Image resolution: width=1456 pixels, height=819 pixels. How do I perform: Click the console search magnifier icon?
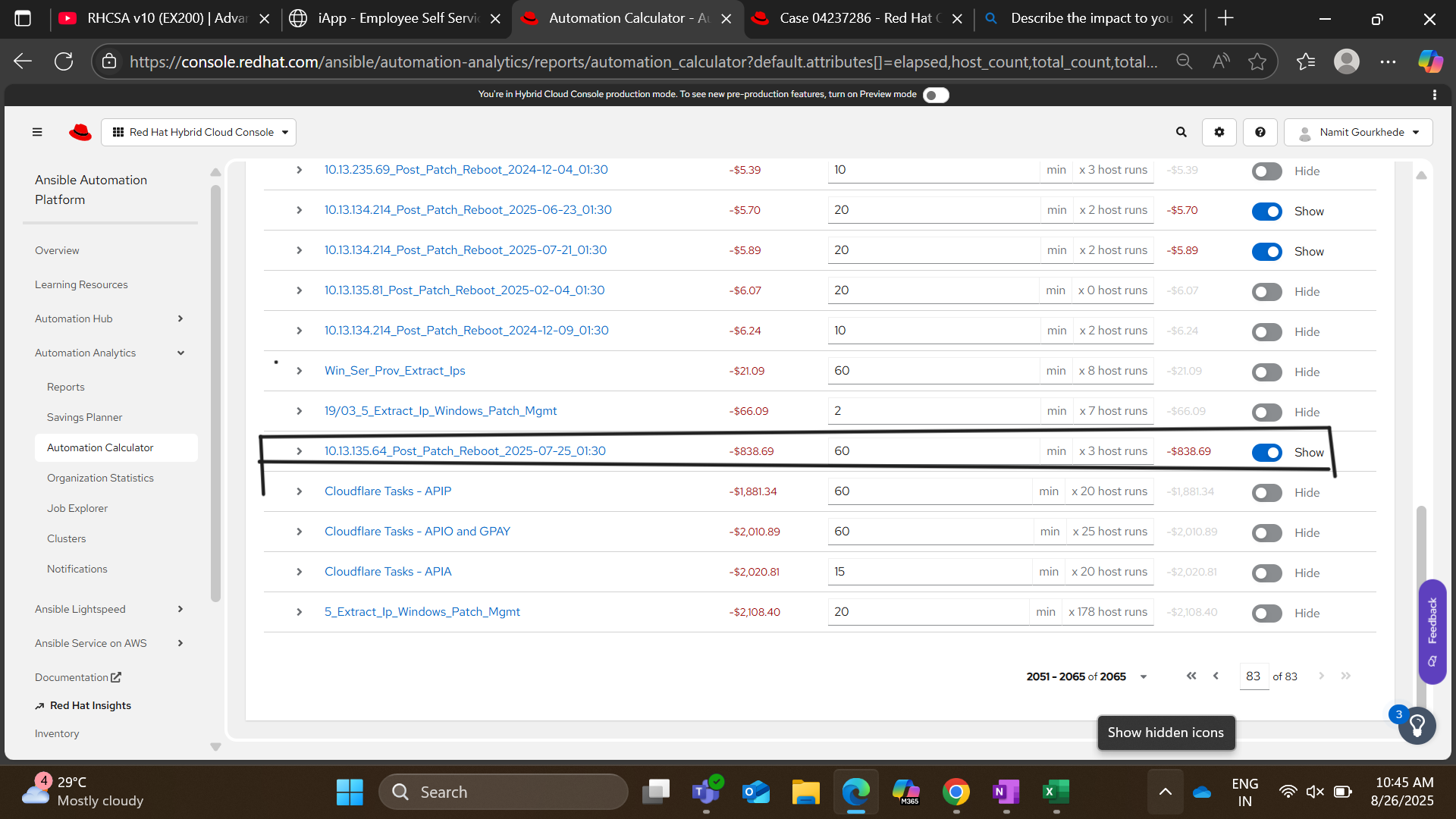(1181, 132)
